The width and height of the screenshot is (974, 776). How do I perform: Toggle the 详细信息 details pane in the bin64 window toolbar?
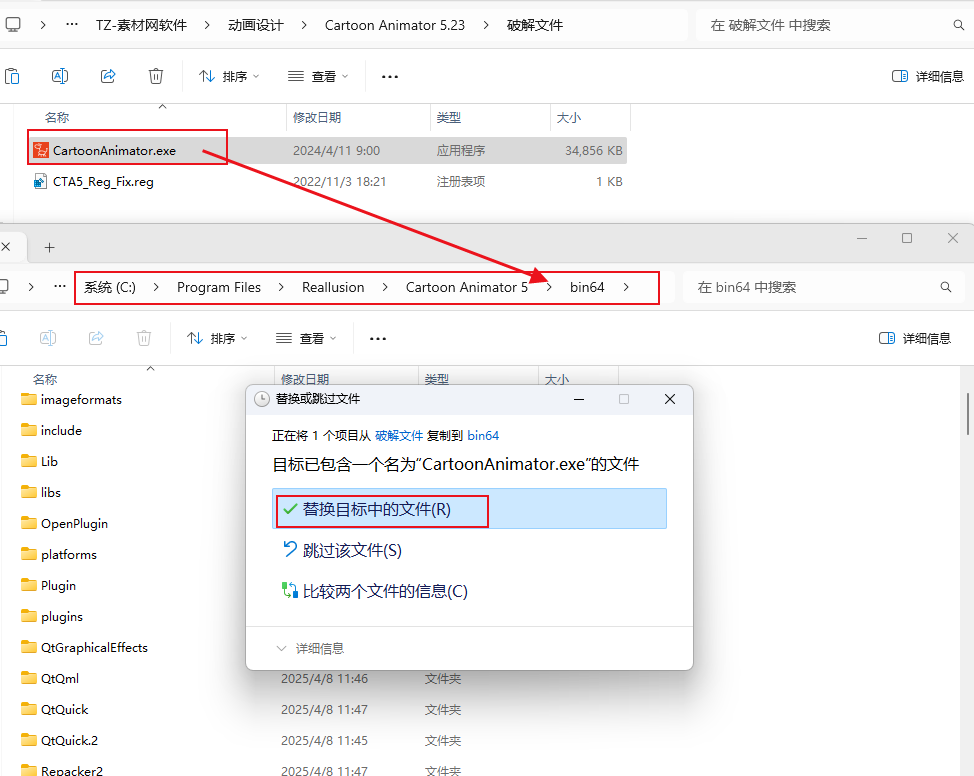coord(915,339)
